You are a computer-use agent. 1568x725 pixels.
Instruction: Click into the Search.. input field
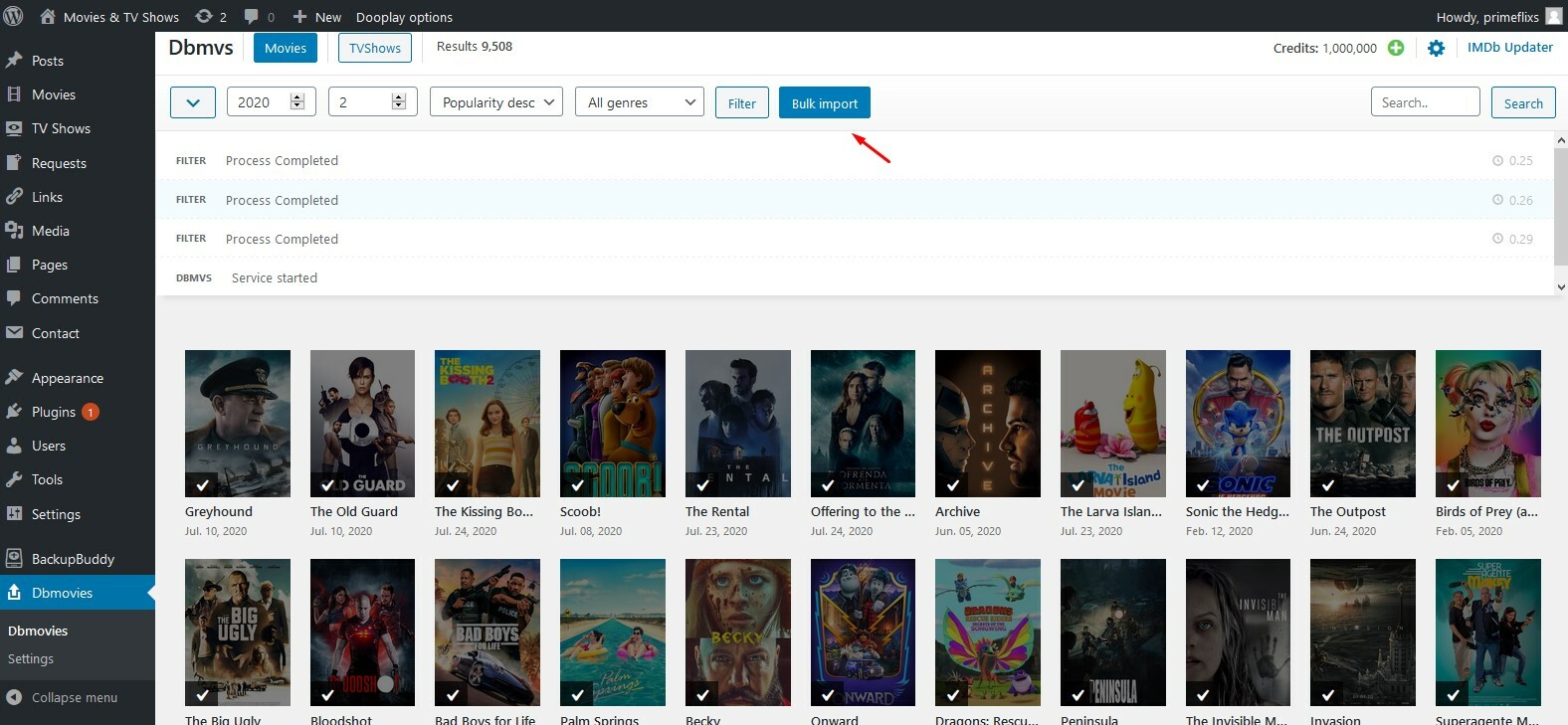tap(1425, 102)
